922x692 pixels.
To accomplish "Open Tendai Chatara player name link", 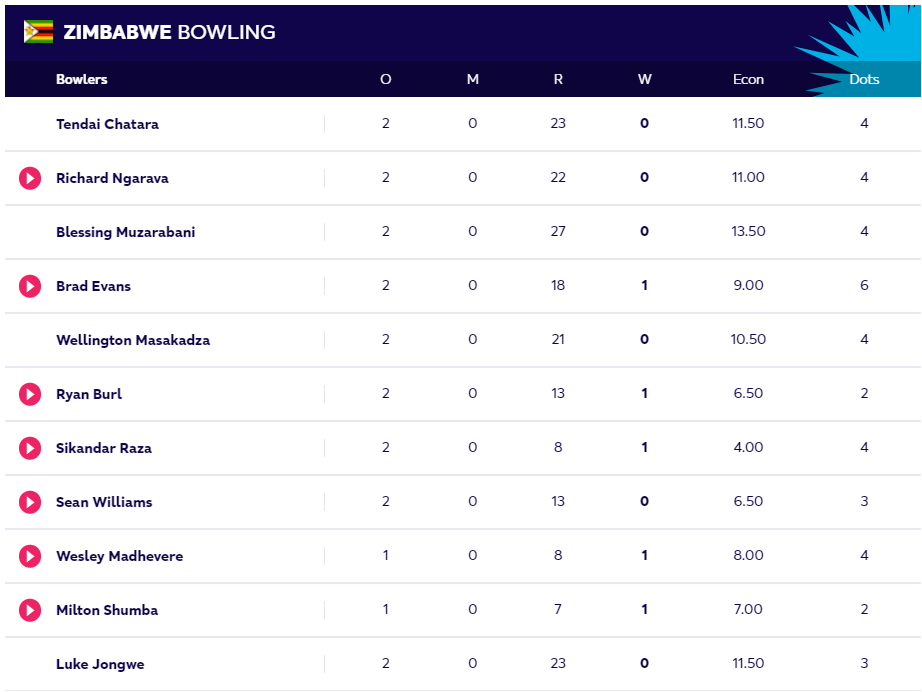I will 108,124.
